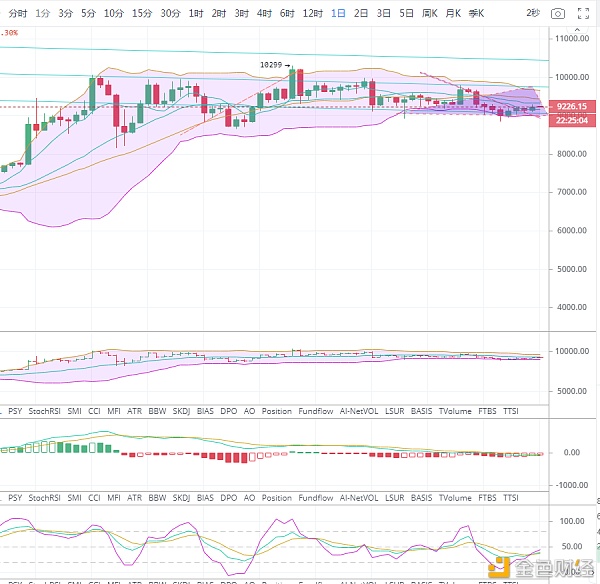
Task: Pick LSUR in the indicator row above the MACD pane
Action: (x=395, y=411)
